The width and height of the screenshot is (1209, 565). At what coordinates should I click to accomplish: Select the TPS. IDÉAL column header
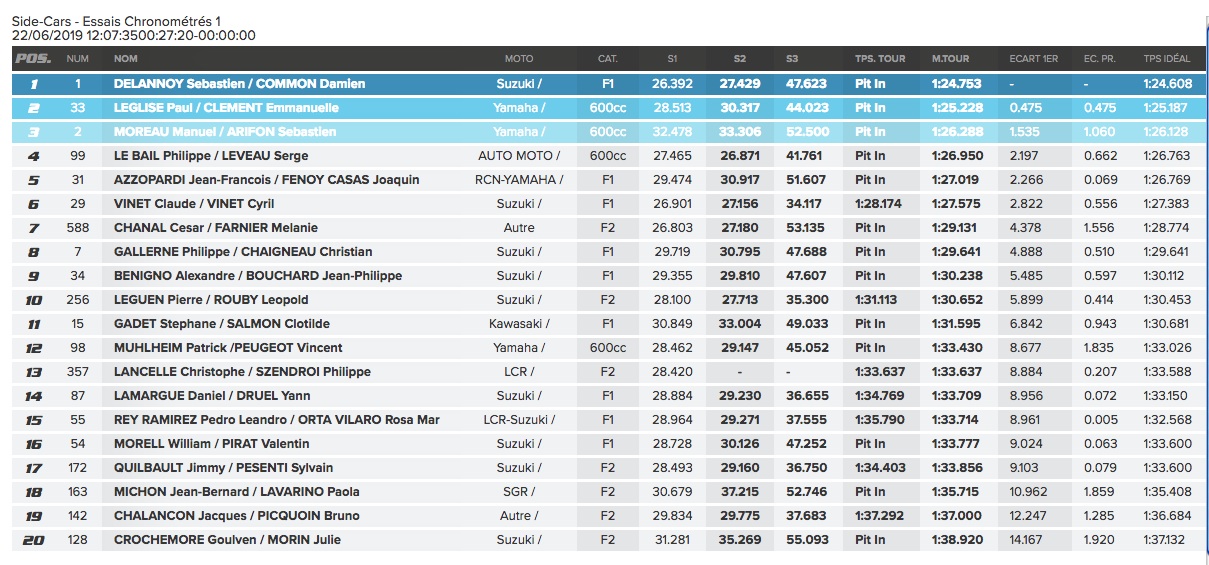[1167, 59]
